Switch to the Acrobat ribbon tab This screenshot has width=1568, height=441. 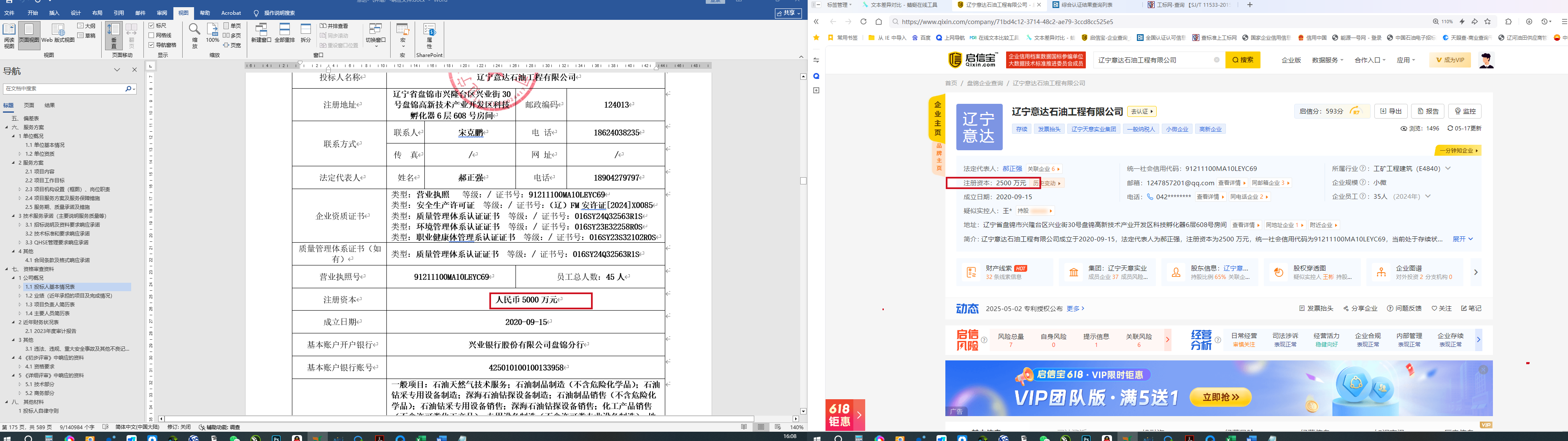(x=231, y=13)
